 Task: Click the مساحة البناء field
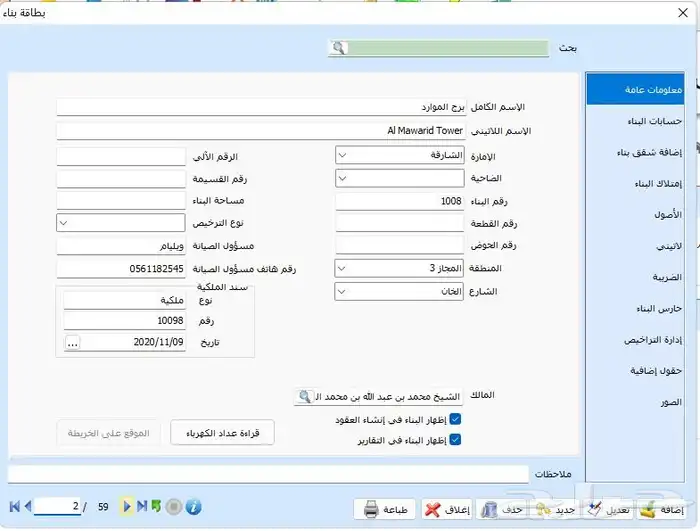click(121, 201)
